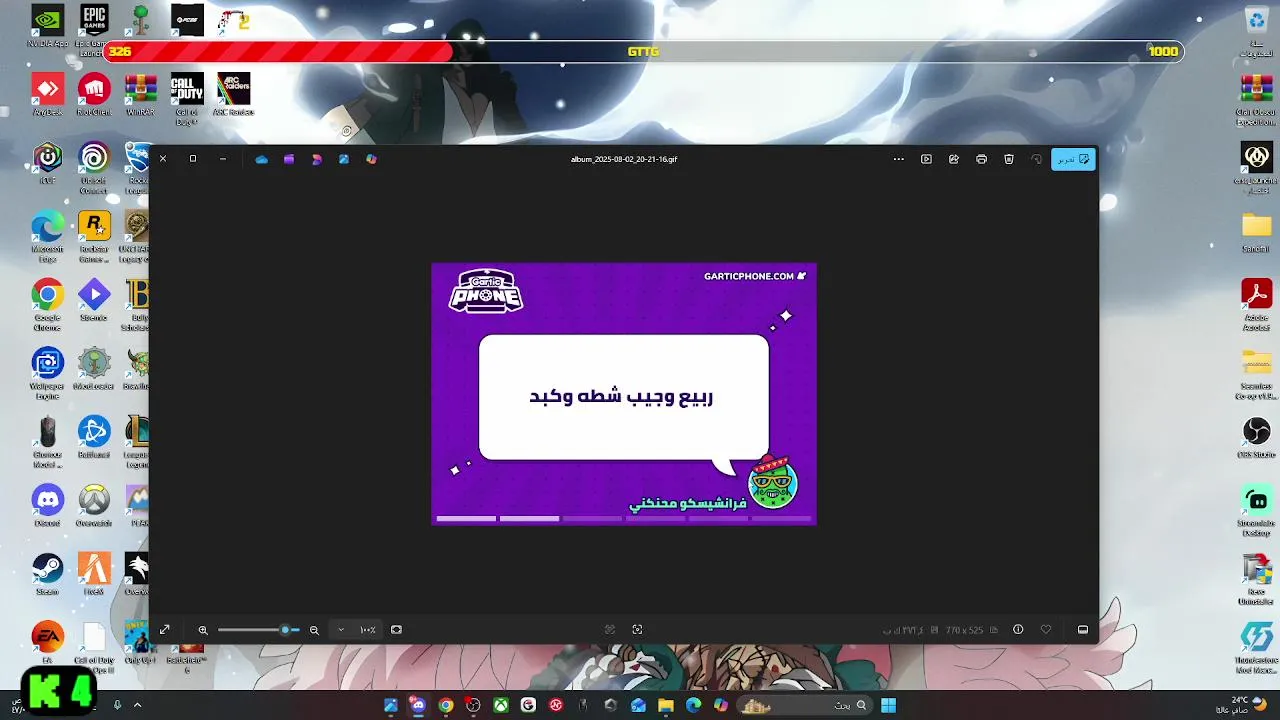Open Overwatch desktop shortcut
1280x720 pixels.
[94, 505]
